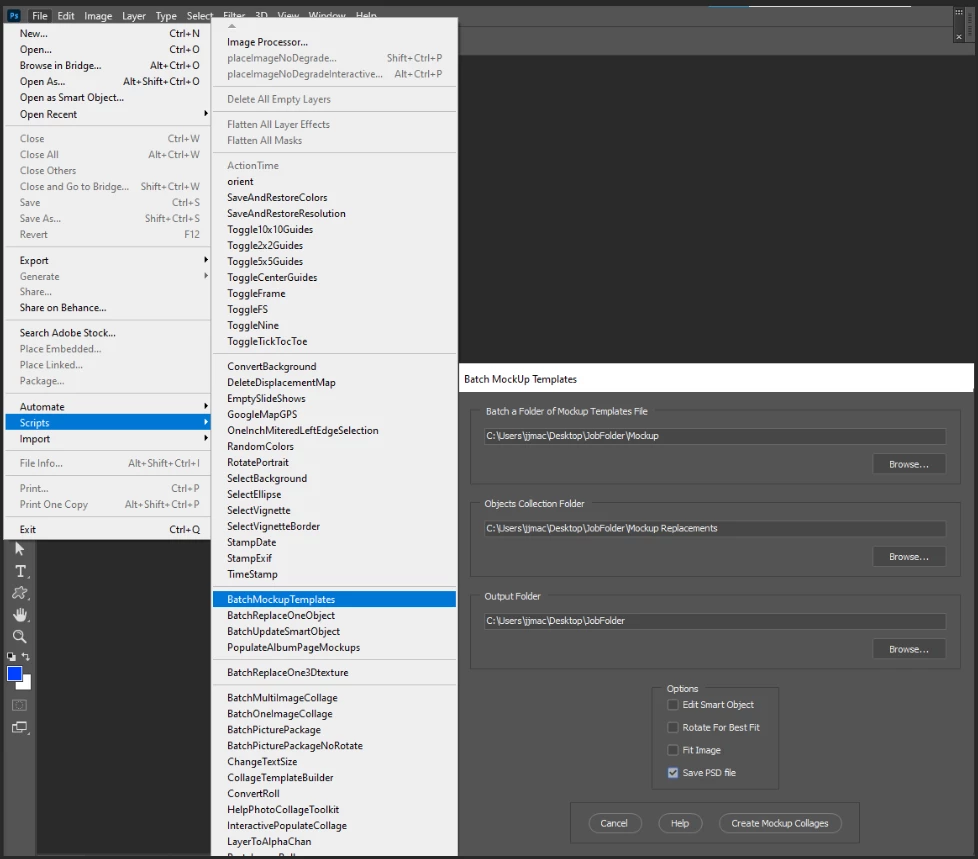Choose Exit from the File menu
The image size is (978, 859).
107,530
